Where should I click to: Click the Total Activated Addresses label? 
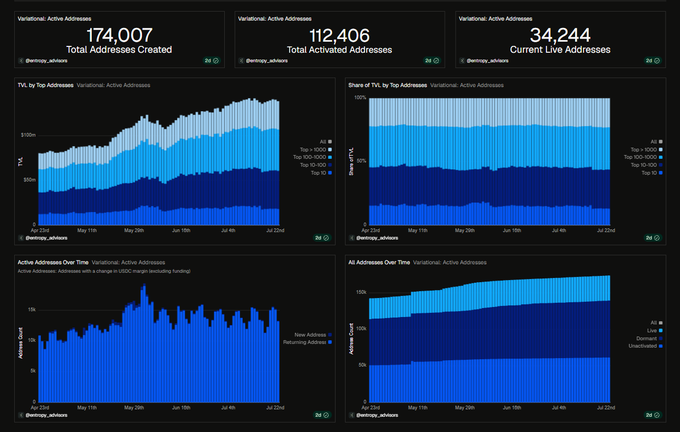click(x=340, y=50)
